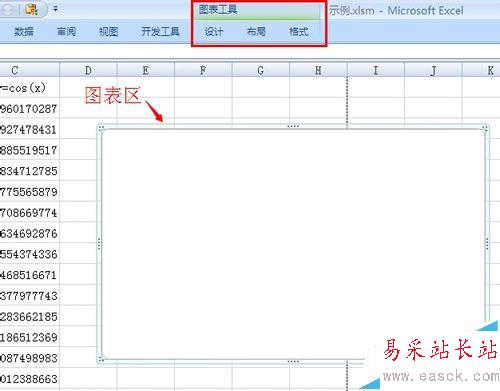Open the 审阅 ribbon tab
The height and width of the screenshot is (391, 500).
pyautogui.click(x=66, y=32)
